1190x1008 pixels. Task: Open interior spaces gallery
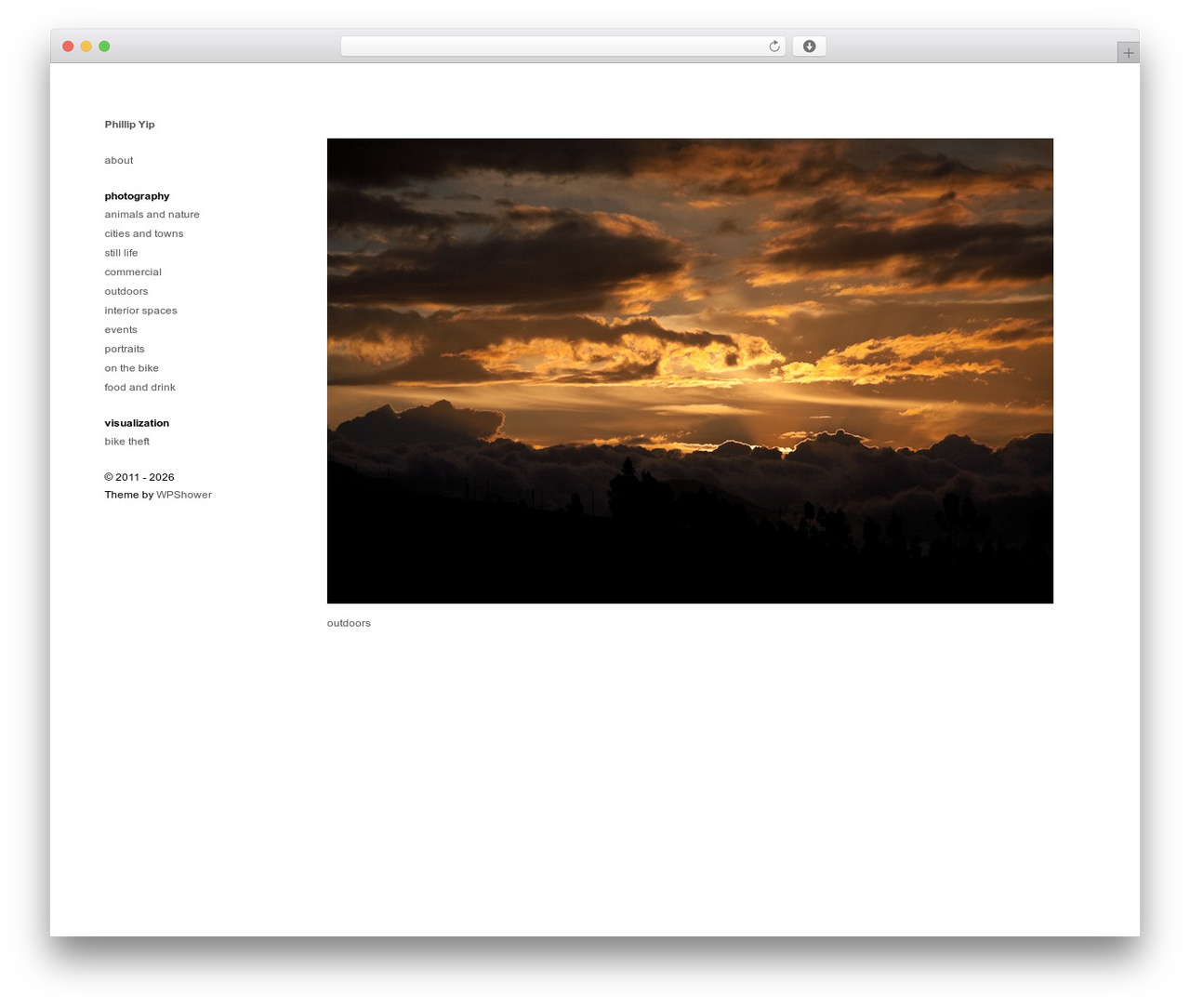coord(140,311)
